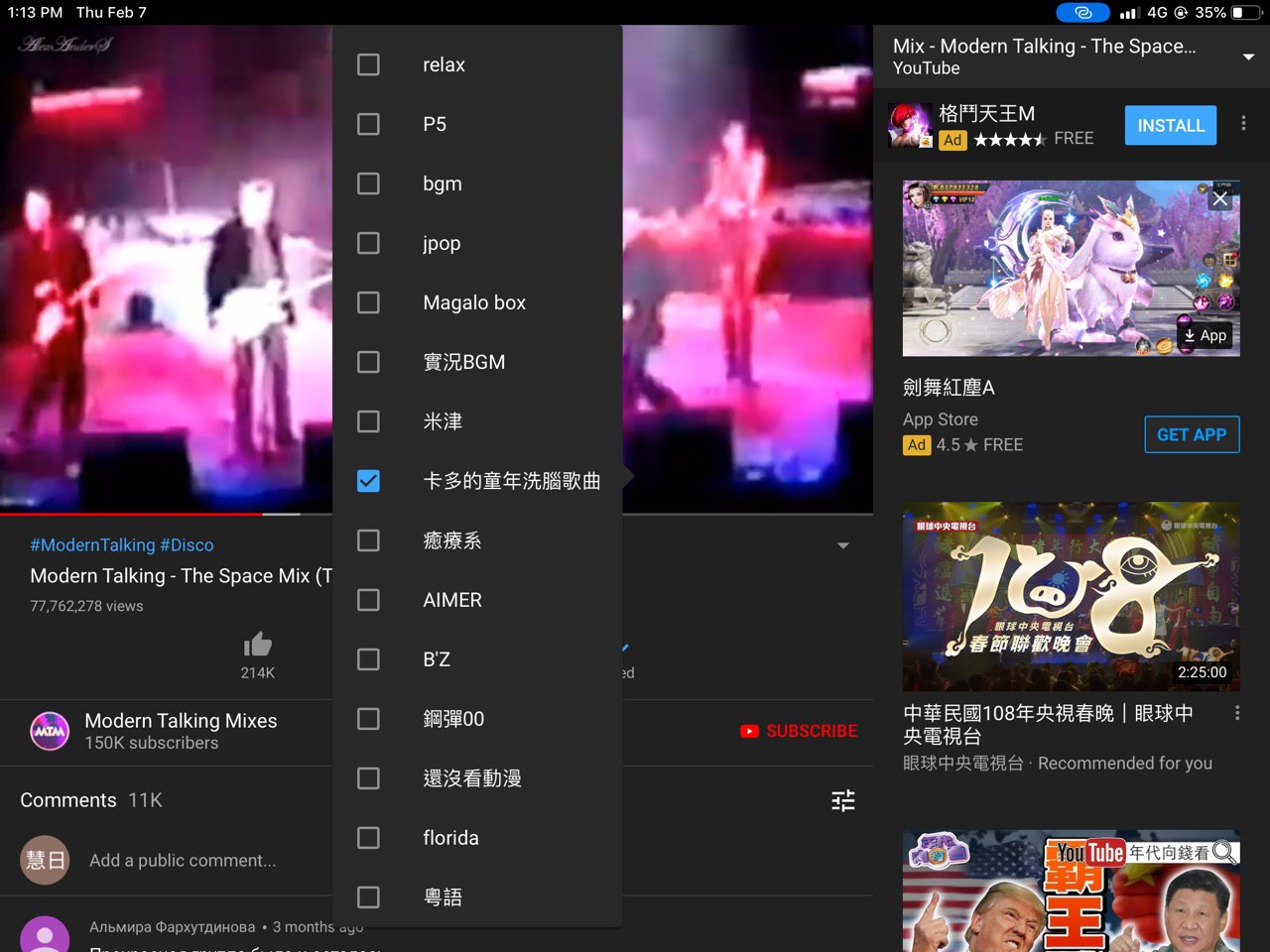This screenshot has width=1270, height=952.
Task: Open the 中華民國108年央視春晚 video title
Action: [x=1049, y=725]
